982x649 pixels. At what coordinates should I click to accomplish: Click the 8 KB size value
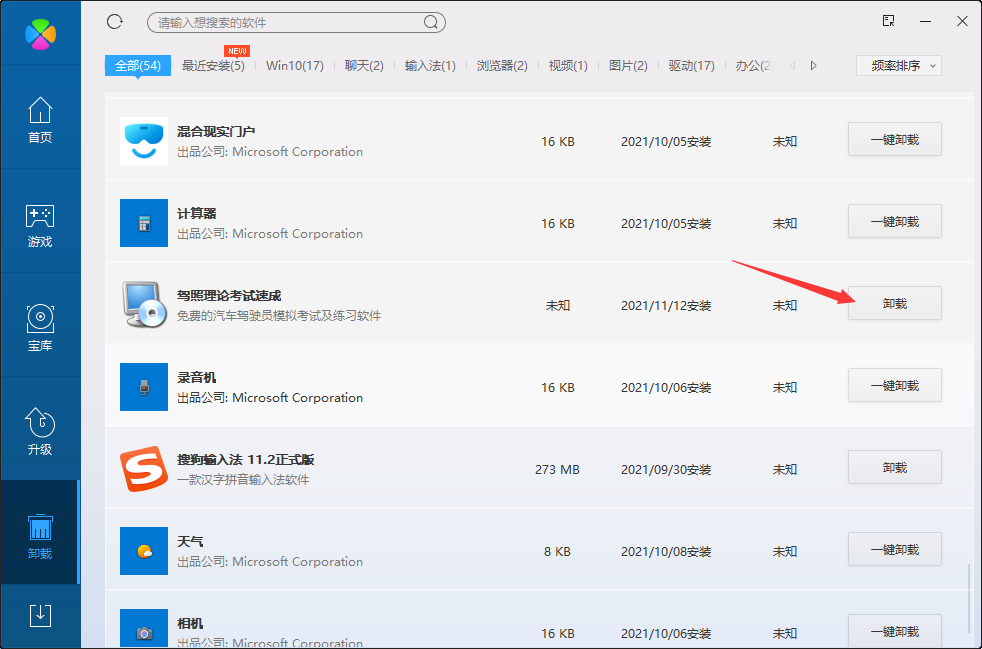(557, 551)
